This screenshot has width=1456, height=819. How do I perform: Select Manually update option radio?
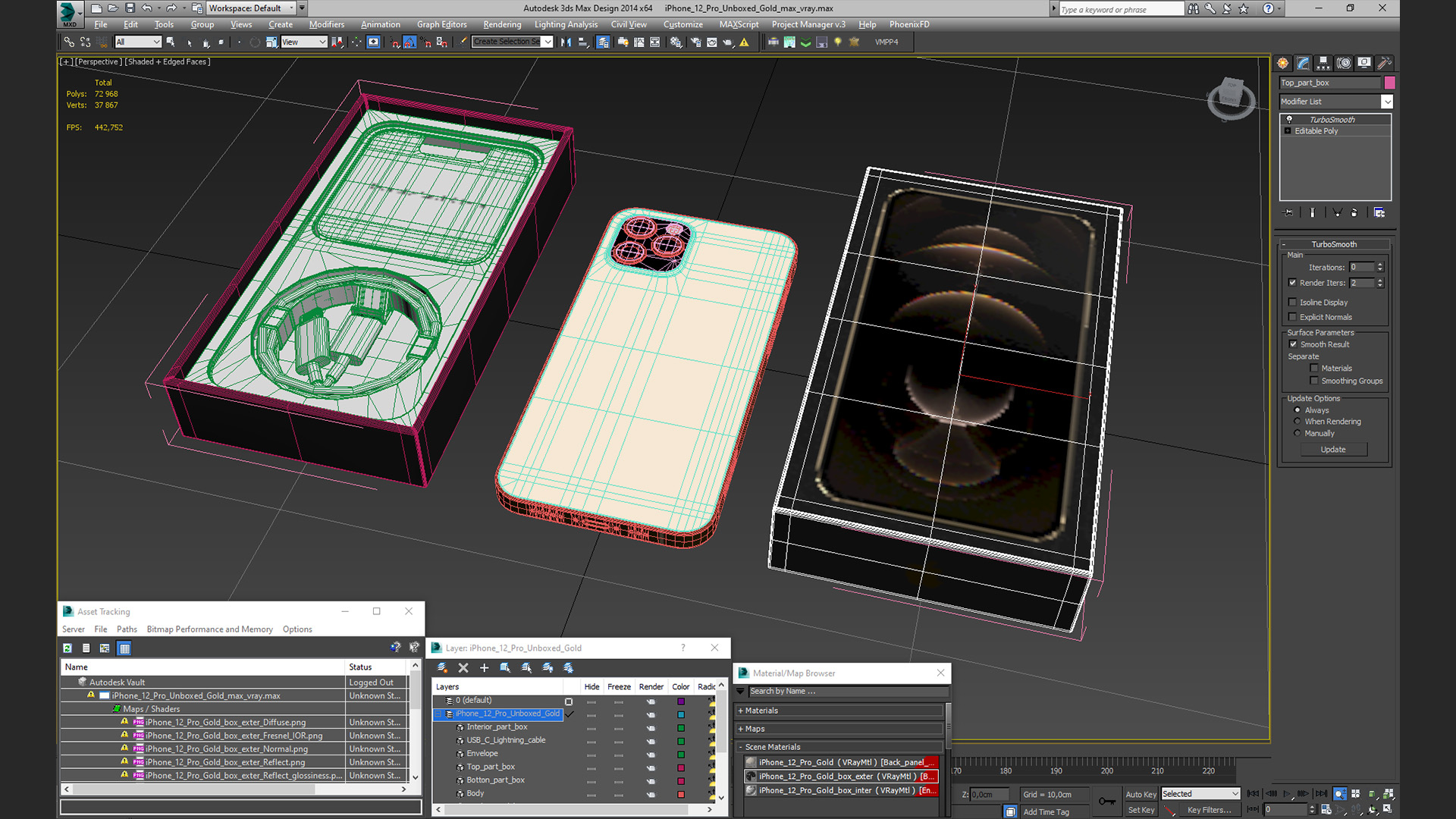(x=1298, y=433)
